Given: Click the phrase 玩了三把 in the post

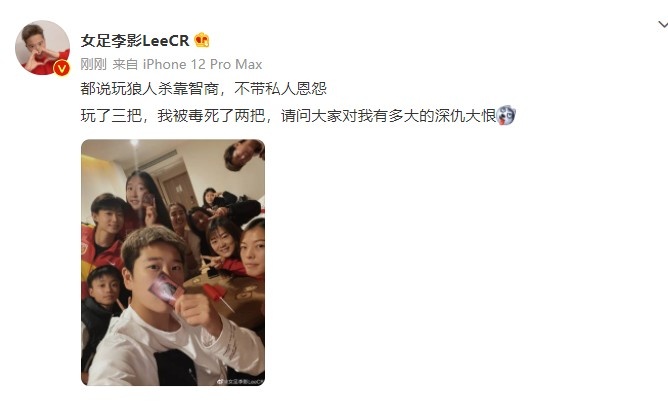Looking at the screenshot, I should (111, 115).
